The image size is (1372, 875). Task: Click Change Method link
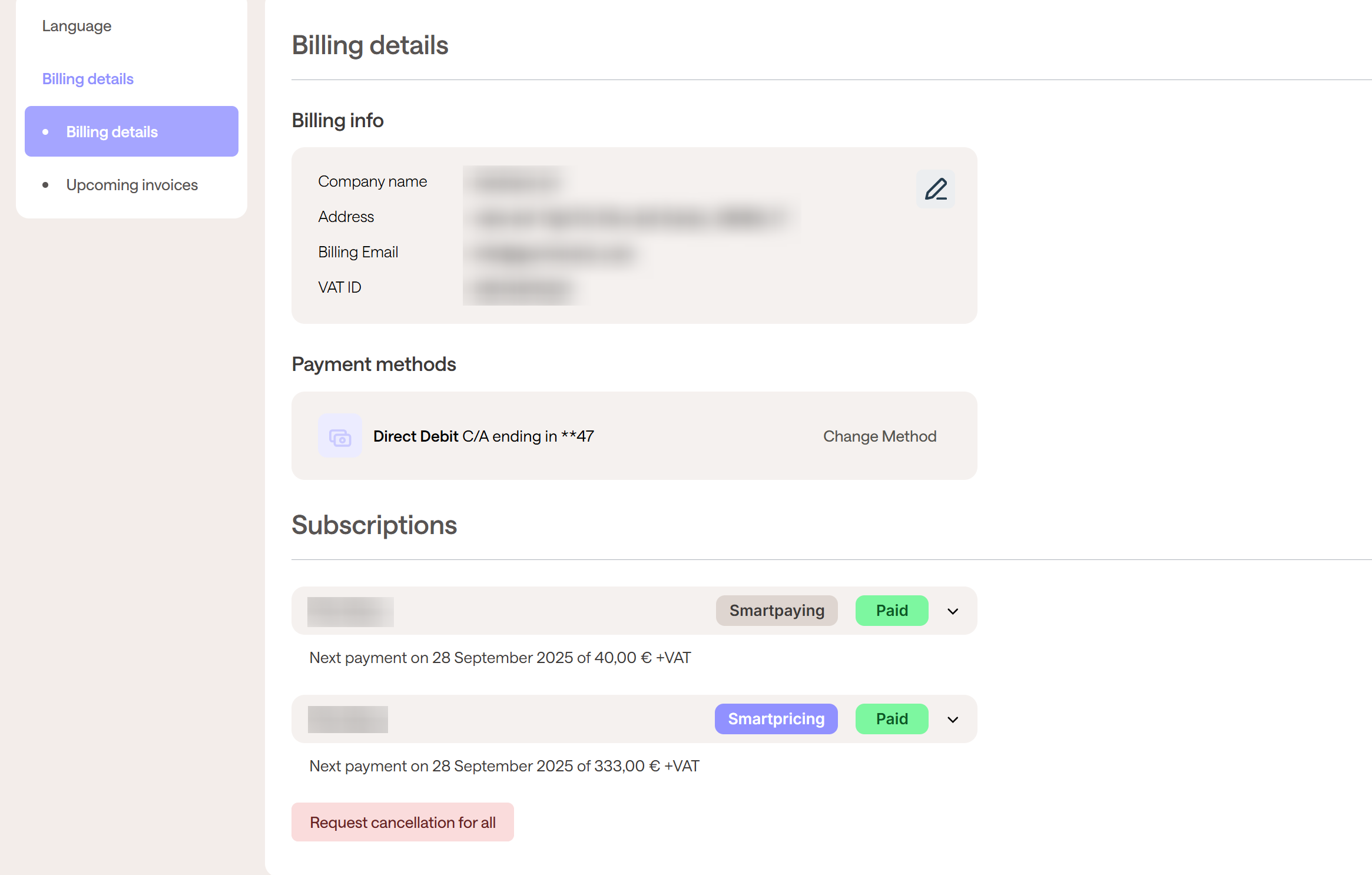(x=880, y=436)
